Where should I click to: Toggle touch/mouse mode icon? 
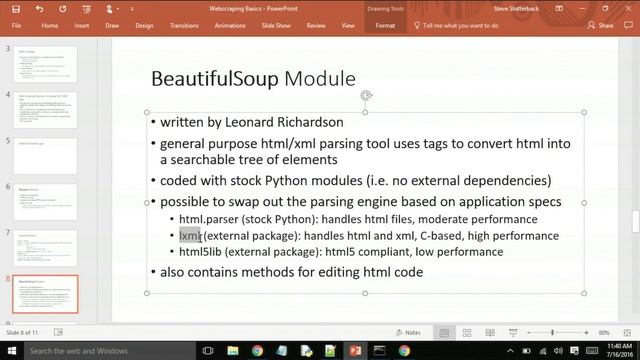(x=109, y=9)
